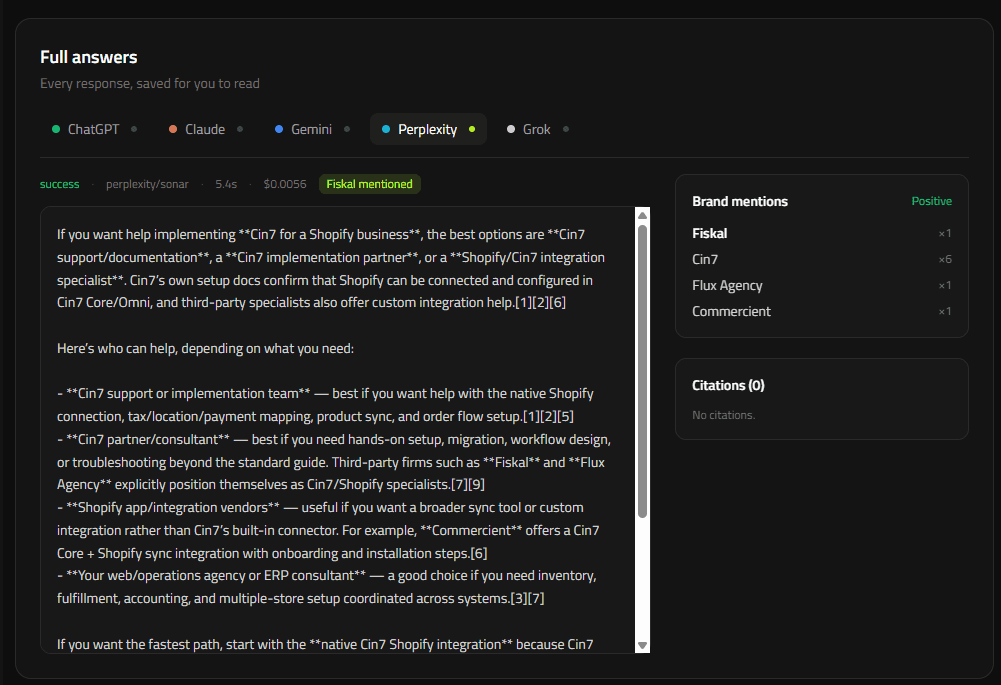Click the Citations (0) heading
This screenshot has width=1001, height=685.
pyautogui.click(x=728, y=386)
